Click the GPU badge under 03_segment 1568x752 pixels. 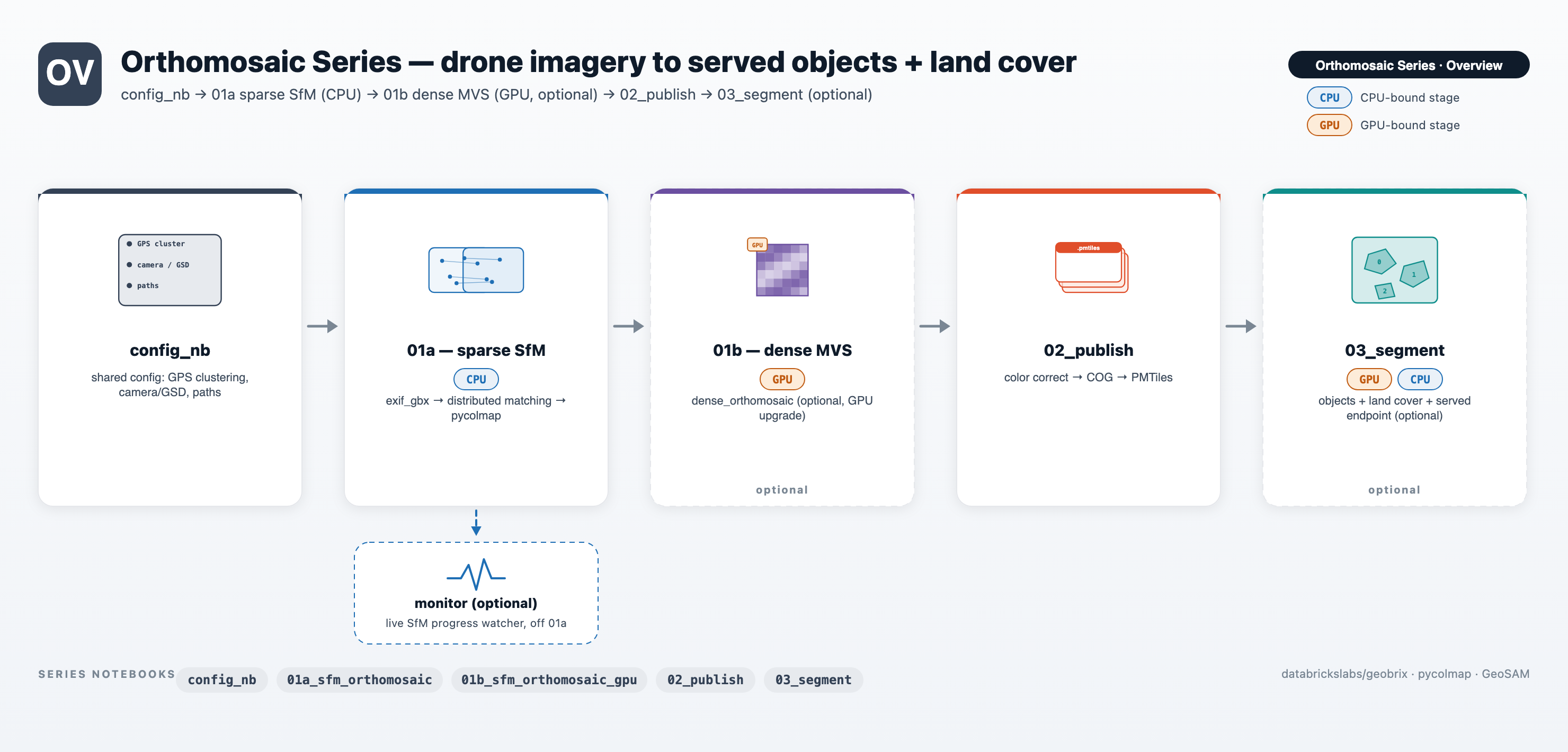(x=1369, y=379)
